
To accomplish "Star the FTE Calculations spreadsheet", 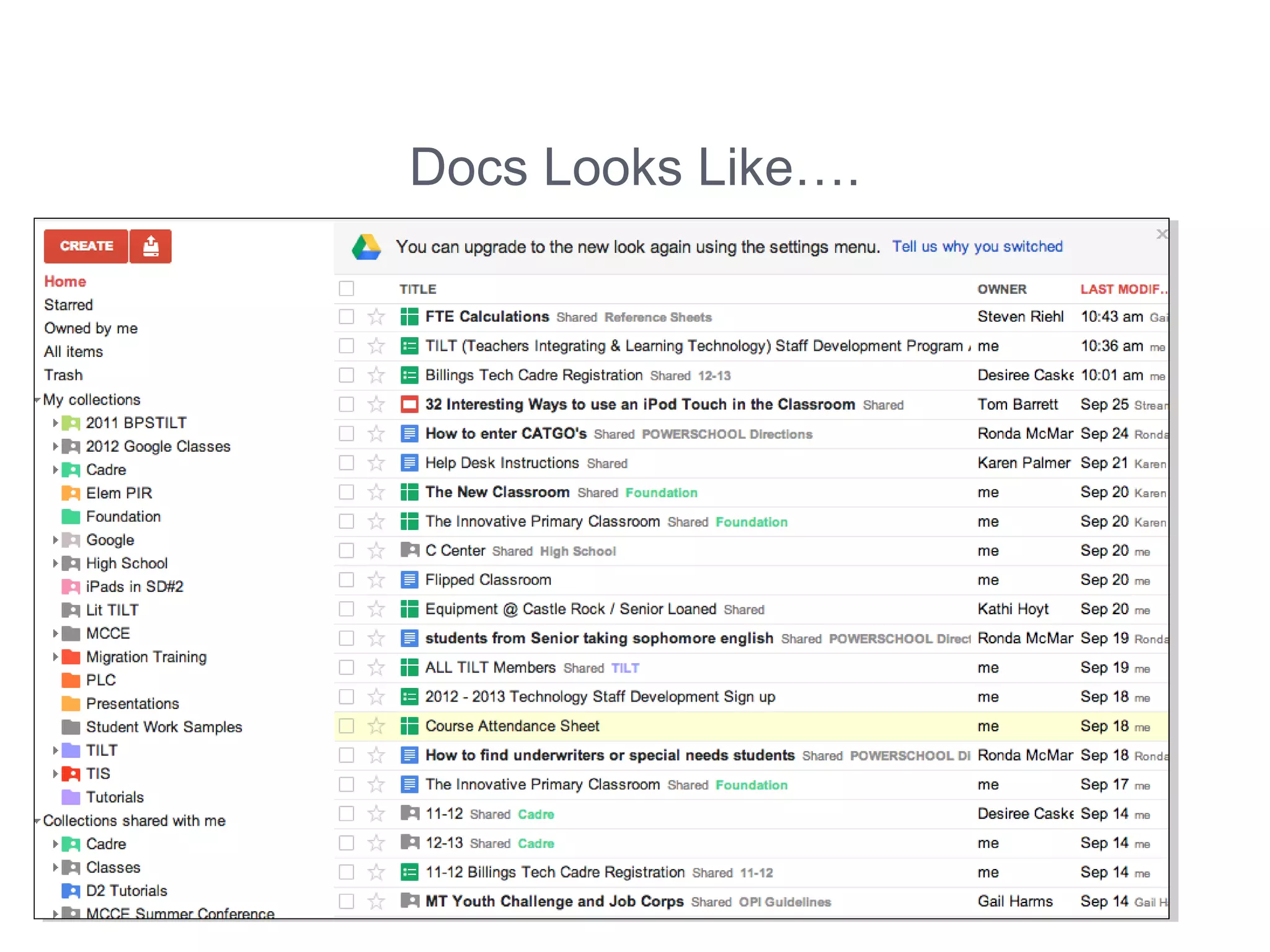I will coord(376,317).
